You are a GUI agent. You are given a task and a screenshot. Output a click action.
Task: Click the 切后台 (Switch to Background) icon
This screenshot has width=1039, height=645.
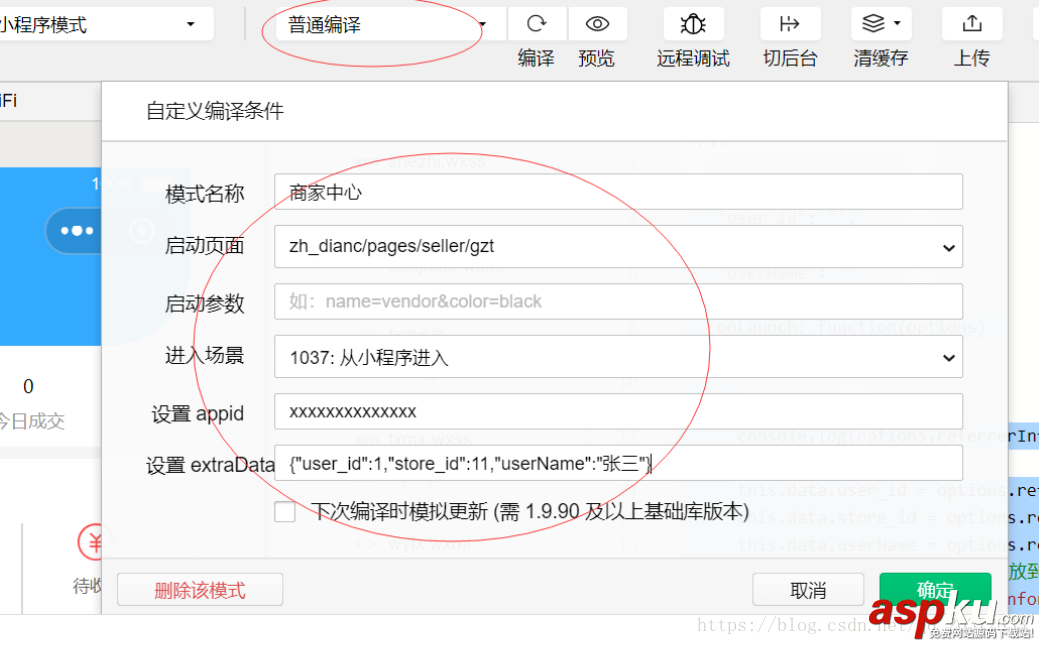789,23
